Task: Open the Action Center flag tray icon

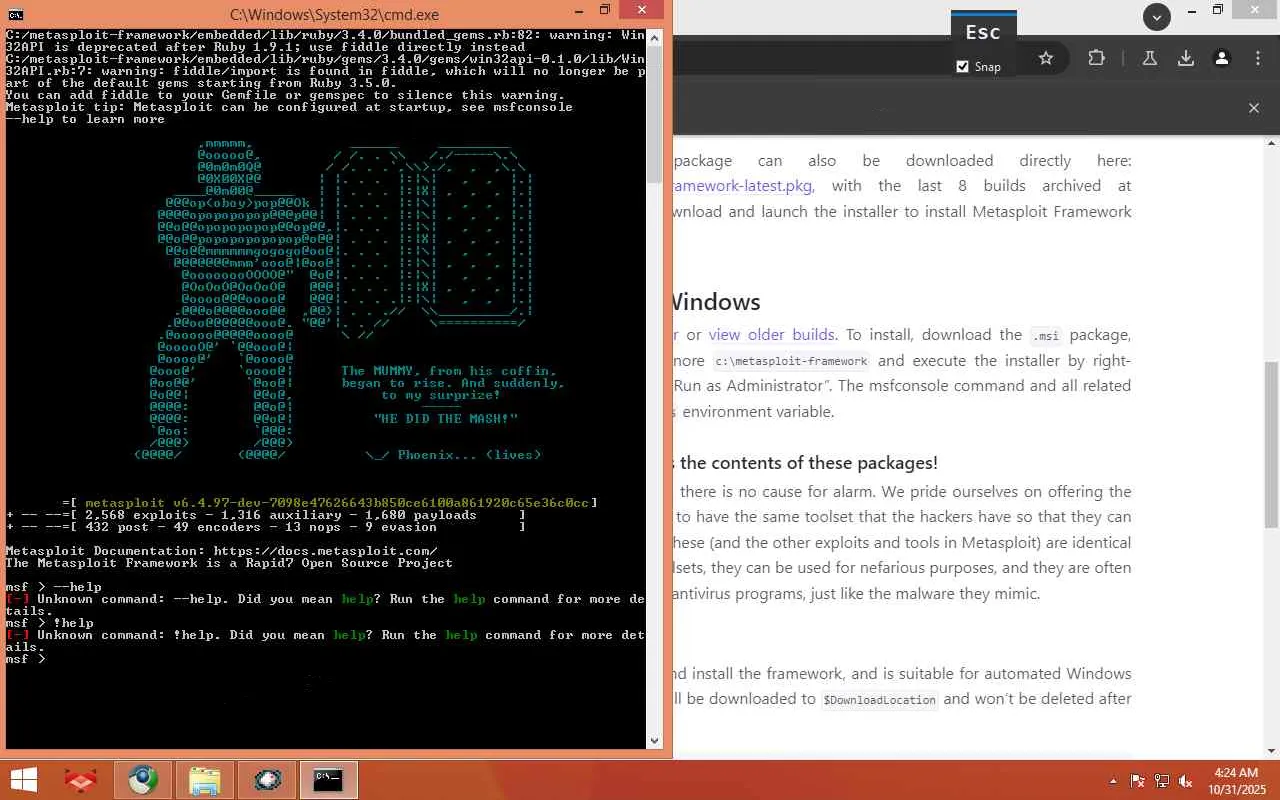Action: 1138,781
